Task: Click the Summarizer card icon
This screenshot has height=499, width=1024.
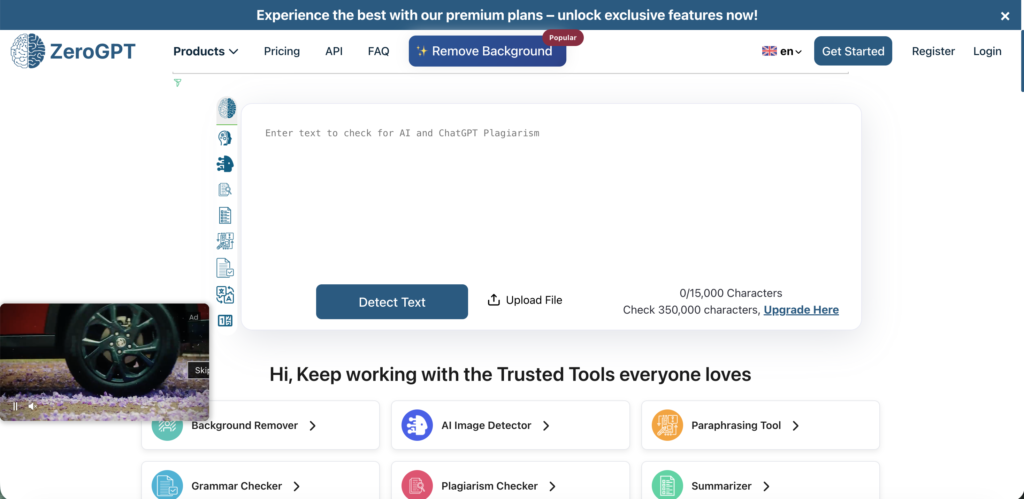Action: coord(667,486)
